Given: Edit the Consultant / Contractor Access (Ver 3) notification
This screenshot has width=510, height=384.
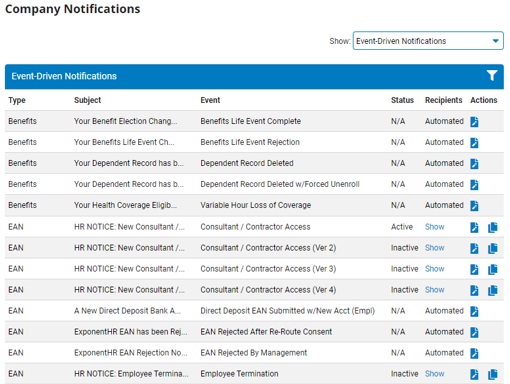Looking at the screenshot, I should click(474, 269).
